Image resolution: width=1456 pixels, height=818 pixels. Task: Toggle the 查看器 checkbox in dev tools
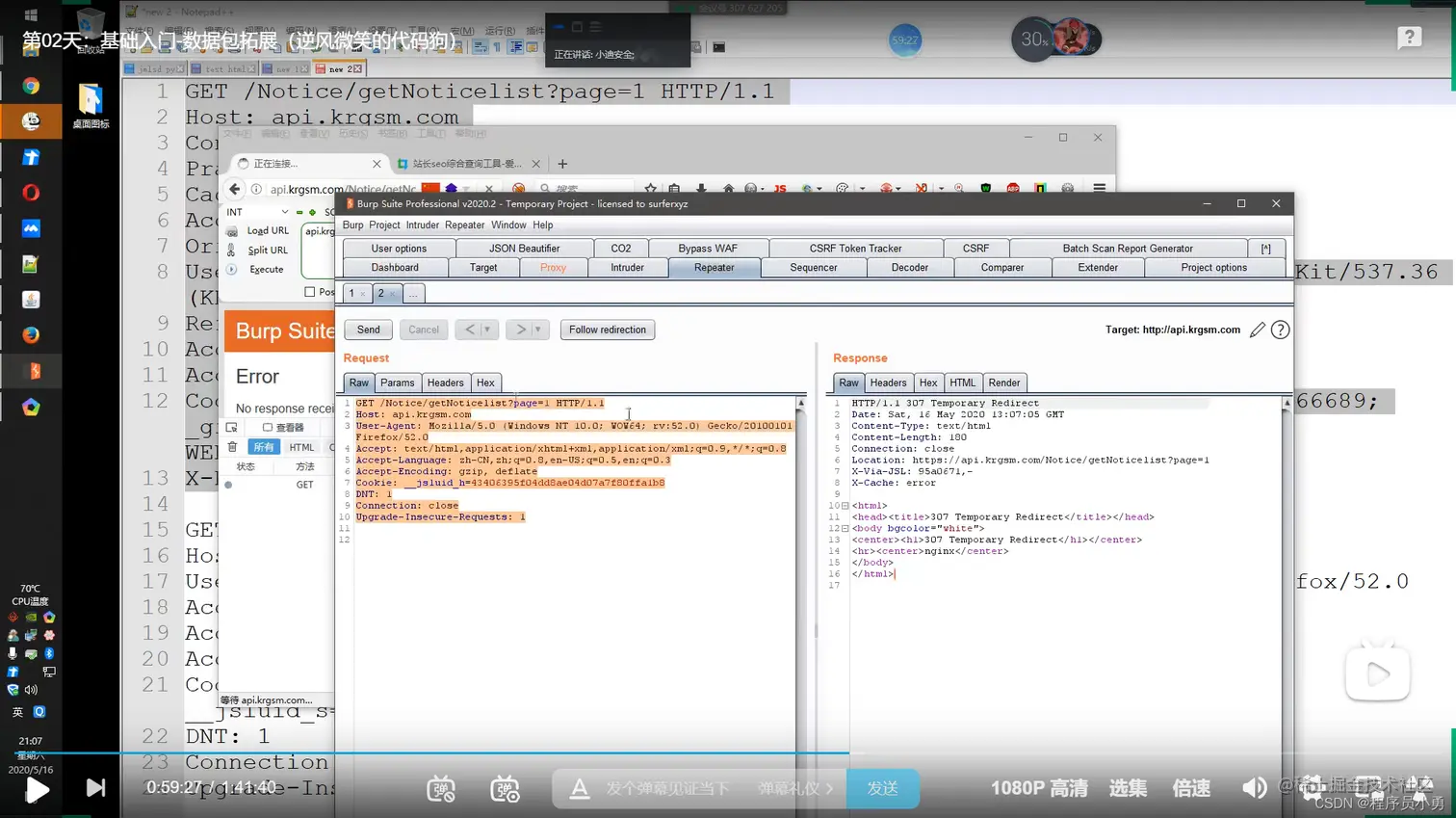tap(268, 428)
